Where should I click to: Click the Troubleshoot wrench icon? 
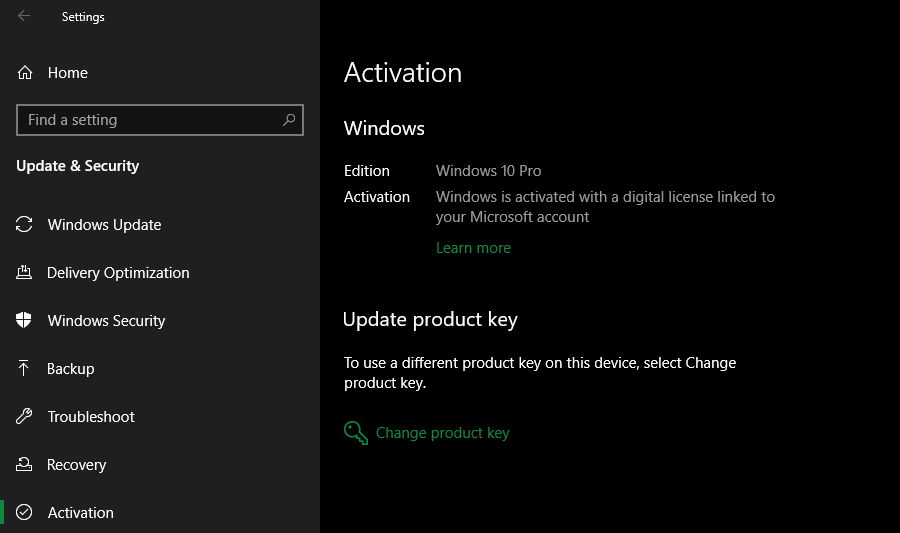[x=24, y=417]
